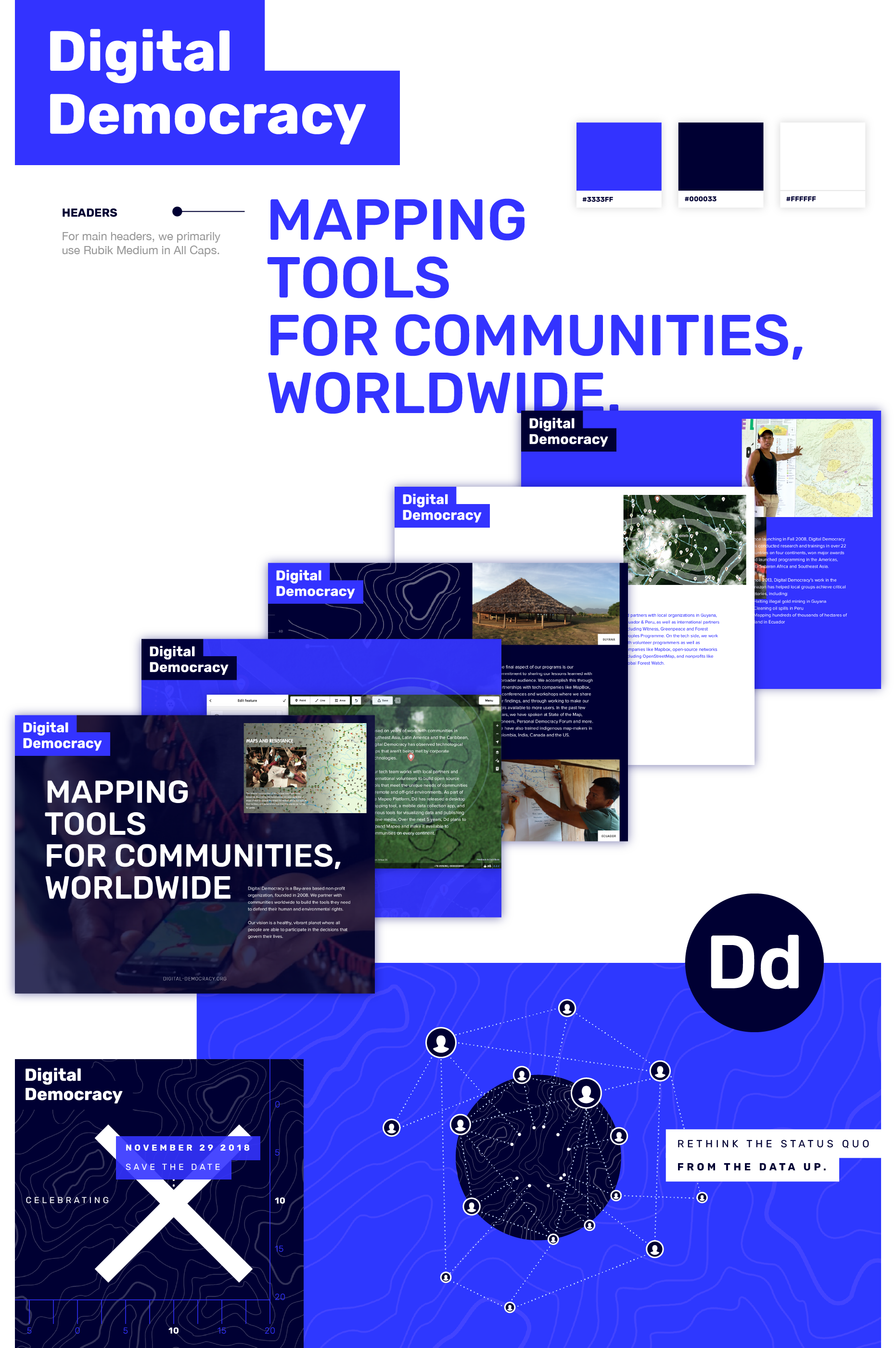Click the NOVEMBER 29 2018 banner
896x1348 pixels.
pyautogui.click(x=188, y=1148)
